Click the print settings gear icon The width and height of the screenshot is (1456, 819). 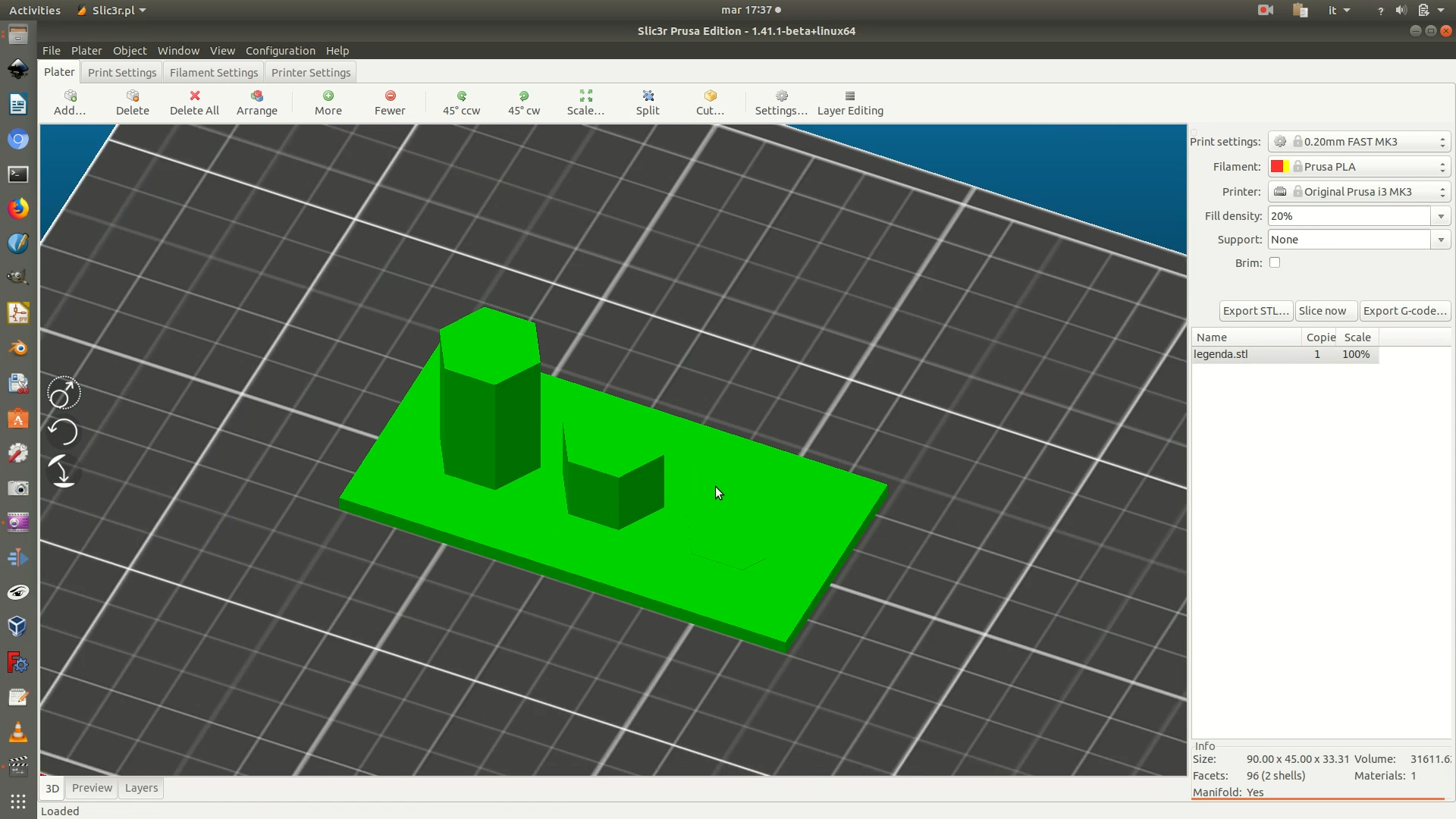1280,142
